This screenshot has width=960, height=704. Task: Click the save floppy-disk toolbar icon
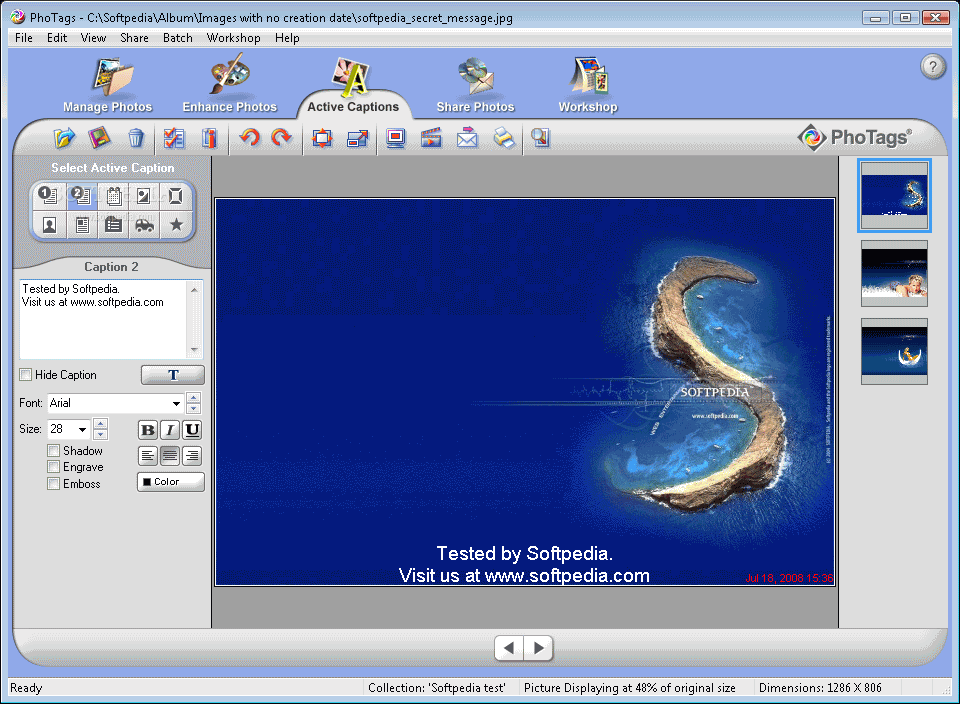click(99, 138)
